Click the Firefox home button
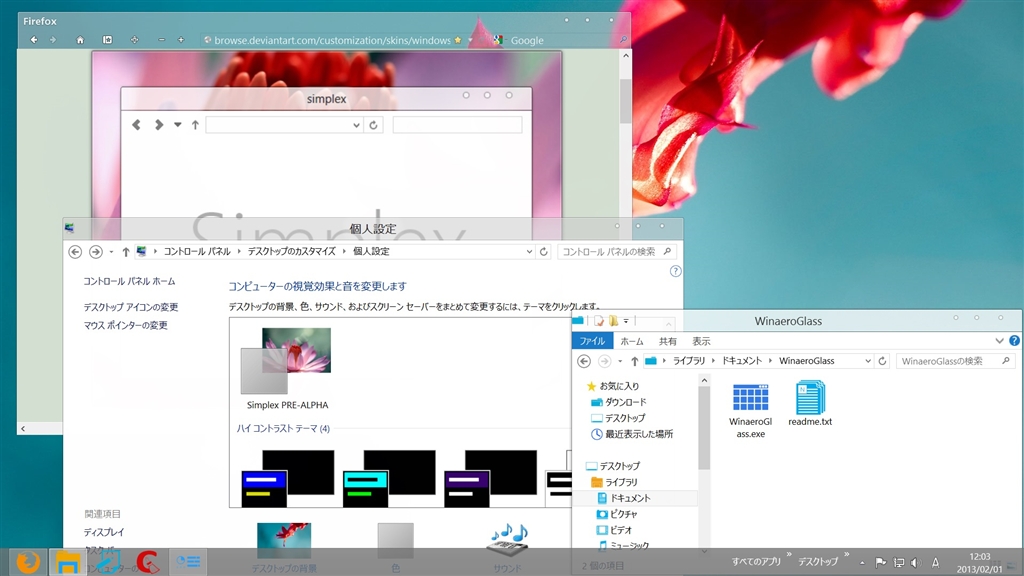This screenshot has height=576, width=1024. [x=80, y=40]
